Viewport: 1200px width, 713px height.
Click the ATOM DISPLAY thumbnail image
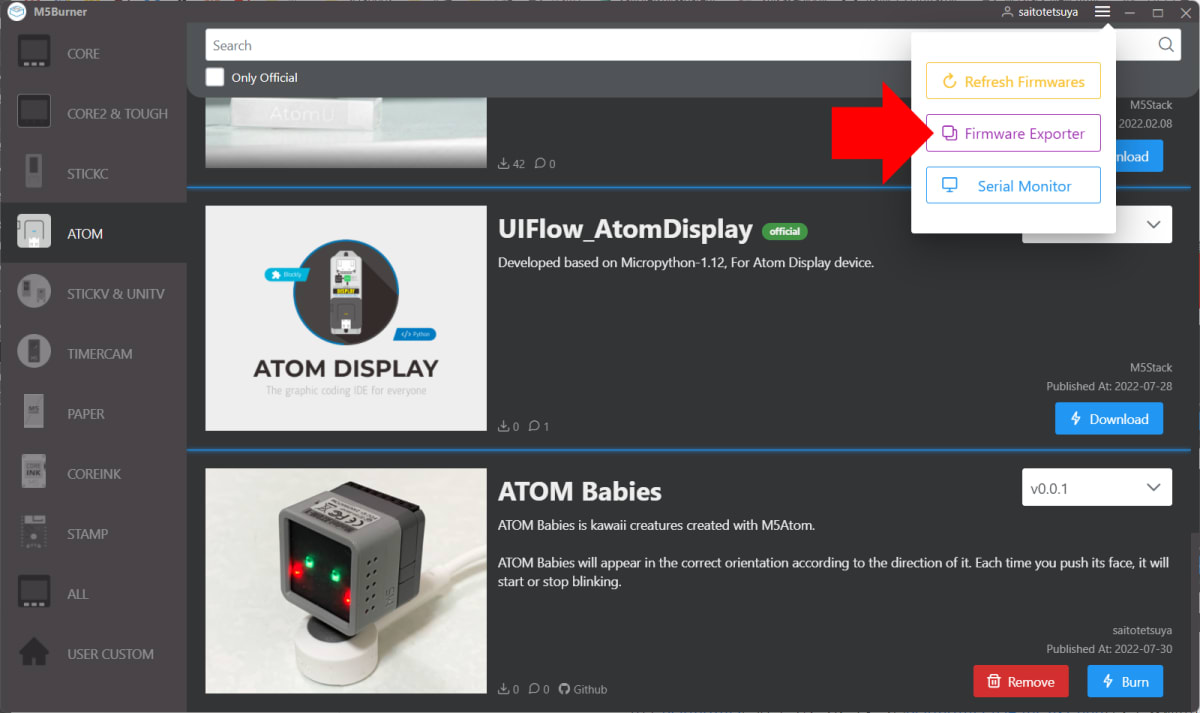pos(346,318)
